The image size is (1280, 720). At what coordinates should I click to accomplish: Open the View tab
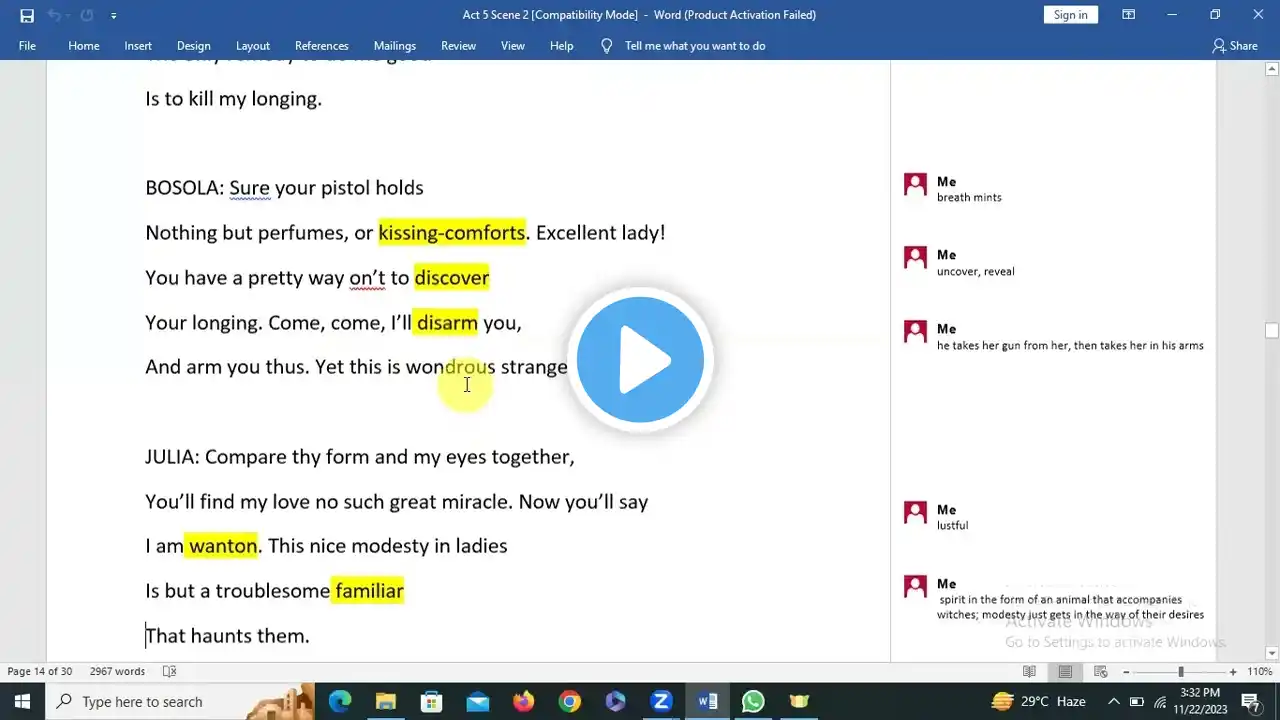click(513, 46)
